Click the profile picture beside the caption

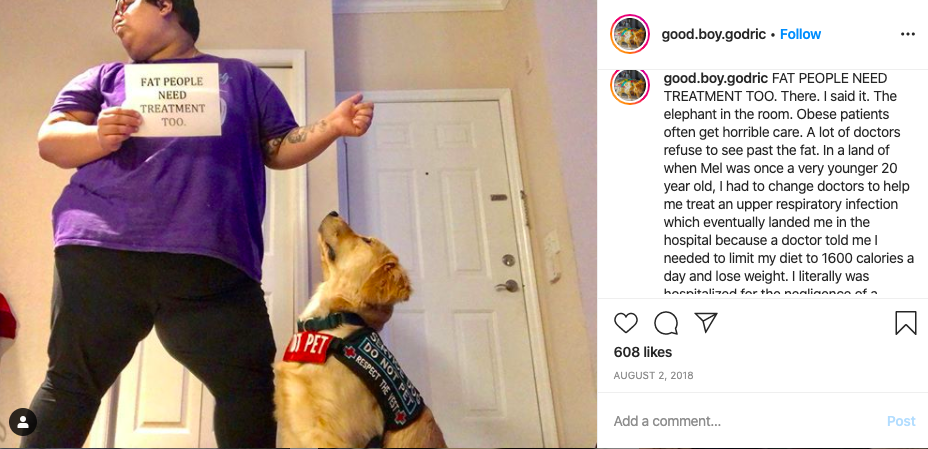click(630, 86)
